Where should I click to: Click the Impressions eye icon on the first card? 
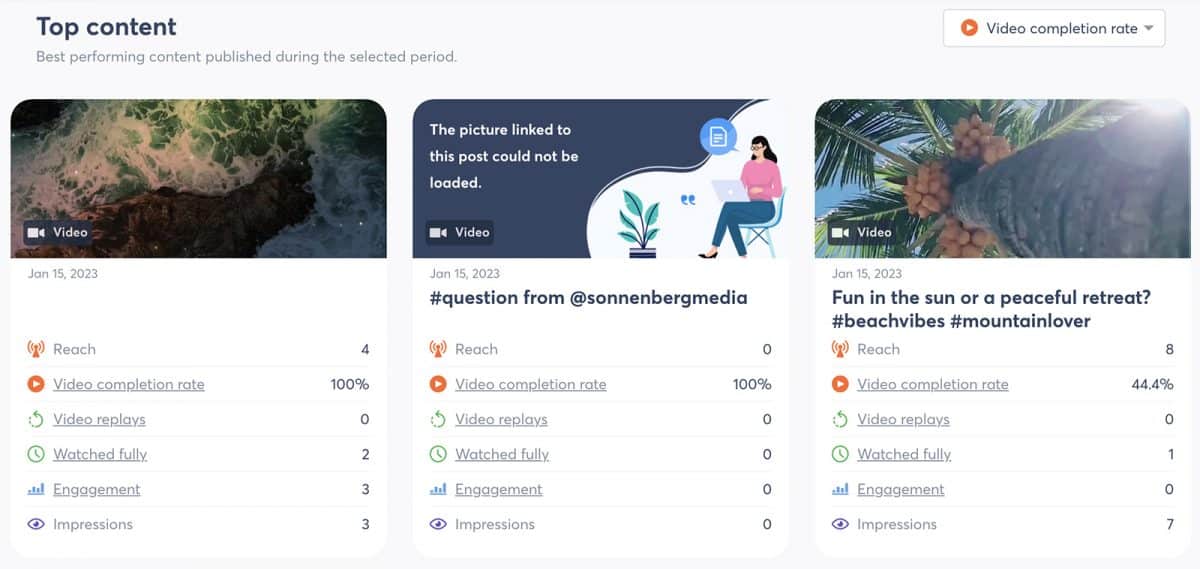[x=36, y=524]
